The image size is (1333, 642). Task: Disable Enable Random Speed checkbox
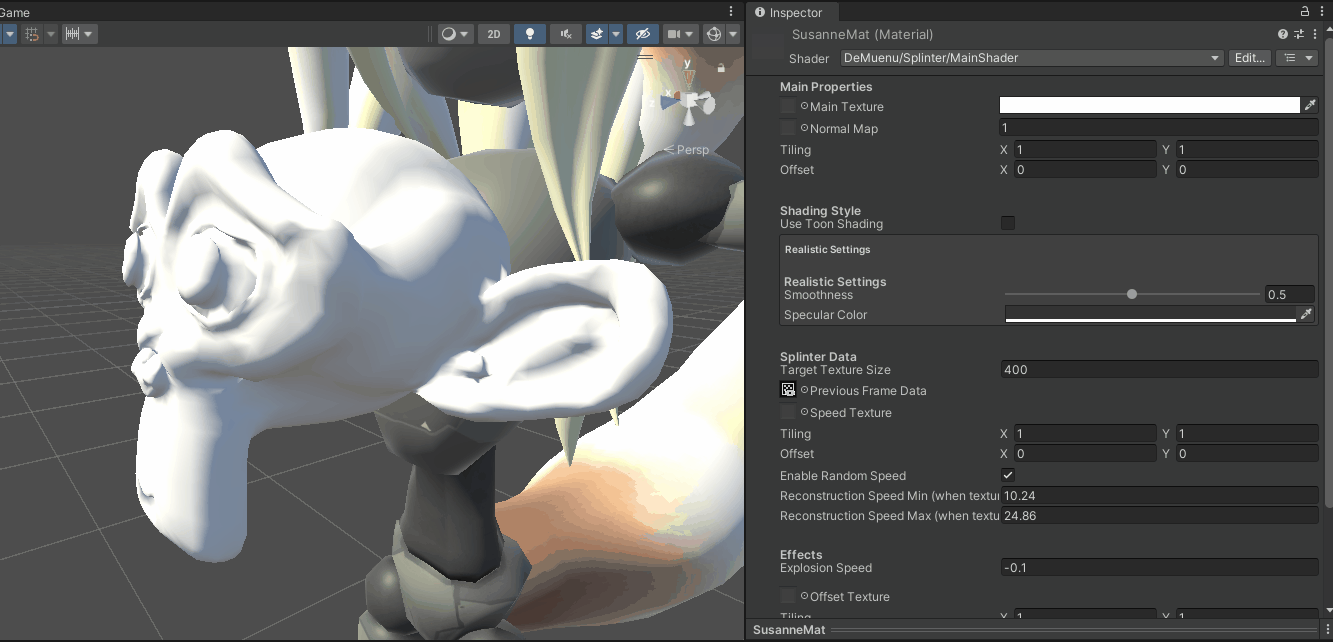point(1008,475)
